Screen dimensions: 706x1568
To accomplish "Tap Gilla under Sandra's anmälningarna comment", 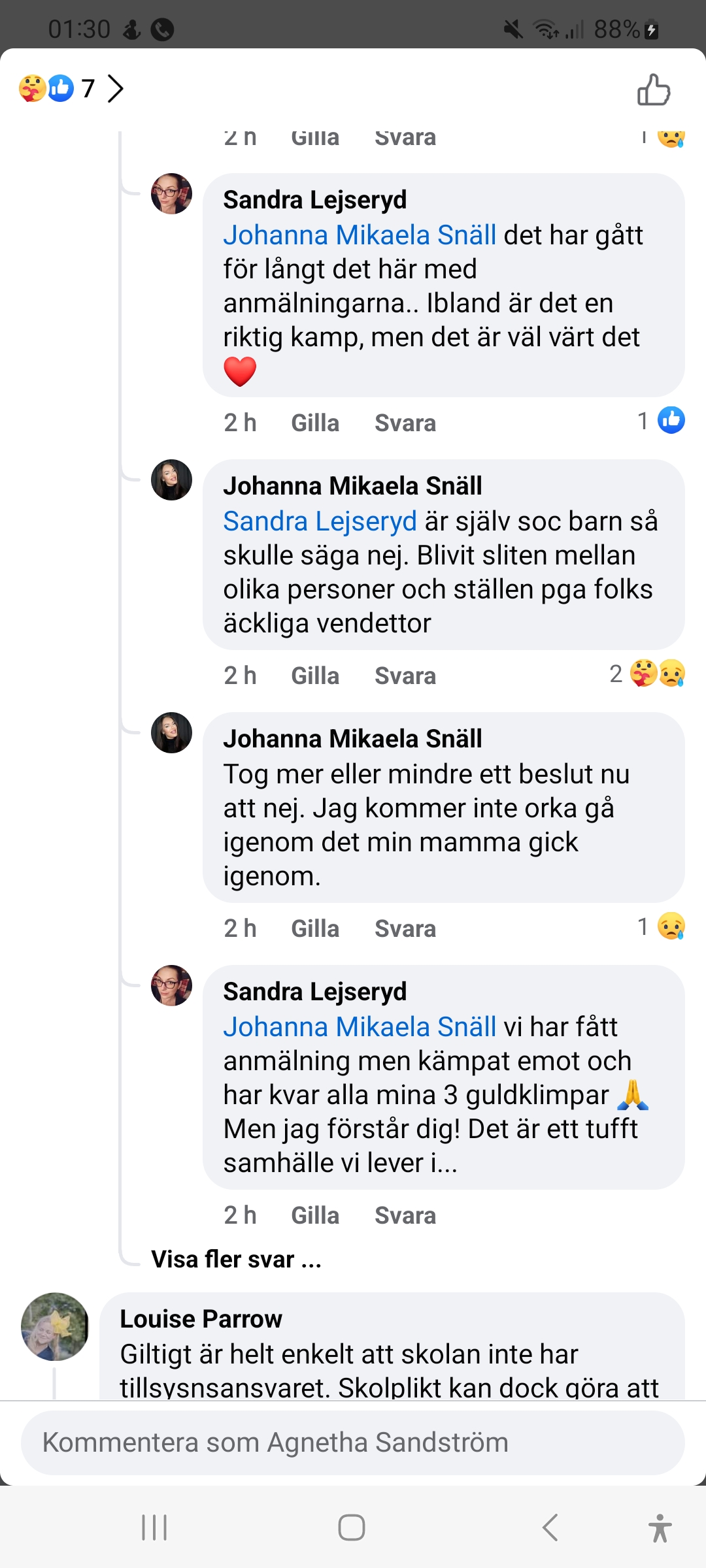I will (315, 423).
